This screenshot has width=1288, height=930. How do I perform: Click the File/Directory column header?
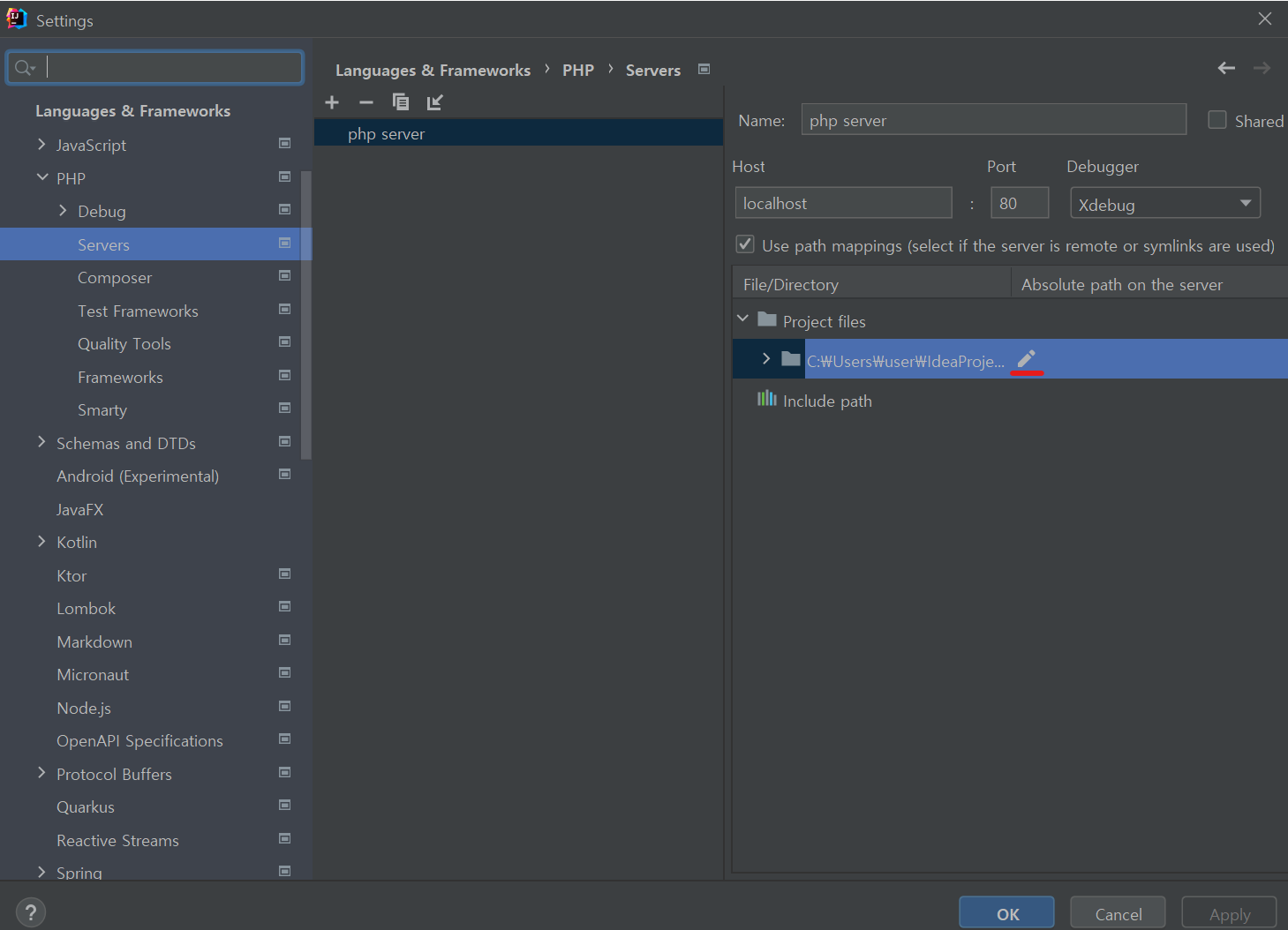(x=871, y=284)
